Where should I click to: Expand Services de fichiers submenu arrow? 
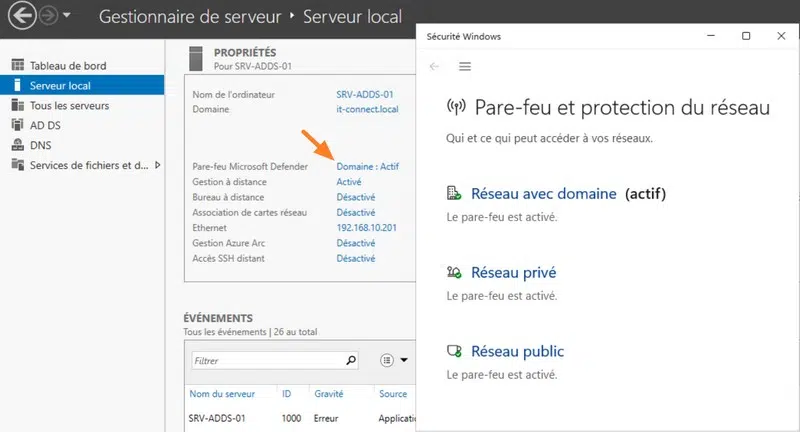[157, 165]
